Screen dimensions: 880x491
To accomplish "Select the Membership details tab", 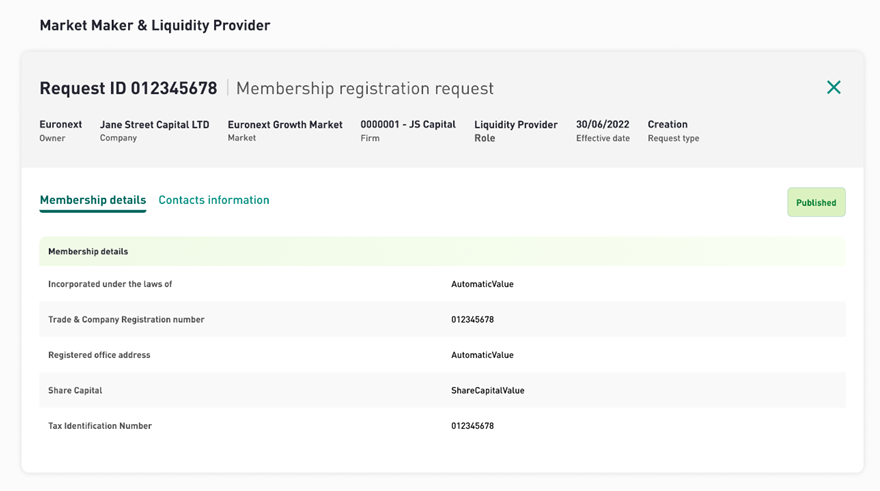I will (x=93, y=200).
